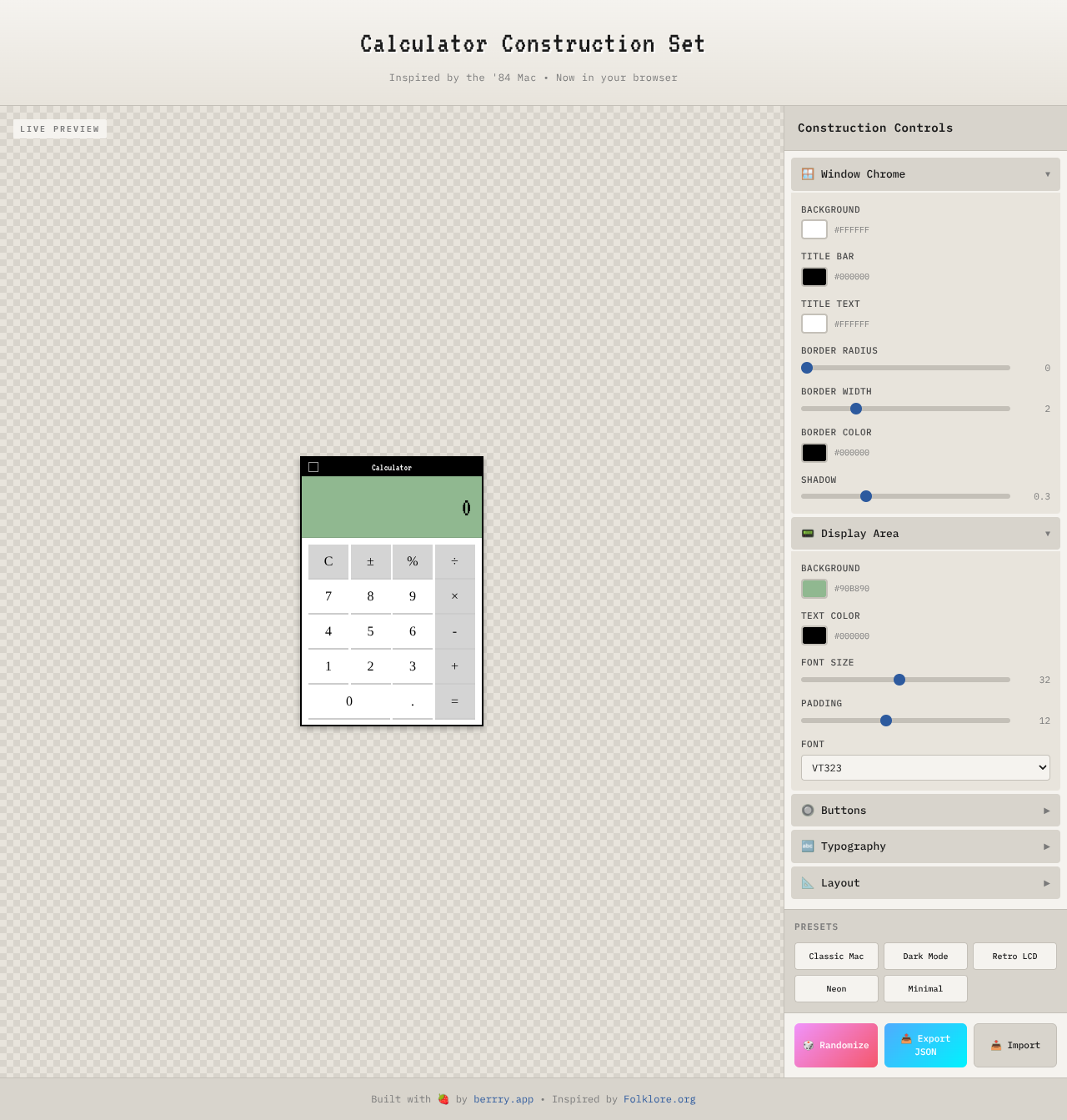The image size is (1067, 1120).
Task: Apply the Retro LCD preset
Action: coord(1014,956)
